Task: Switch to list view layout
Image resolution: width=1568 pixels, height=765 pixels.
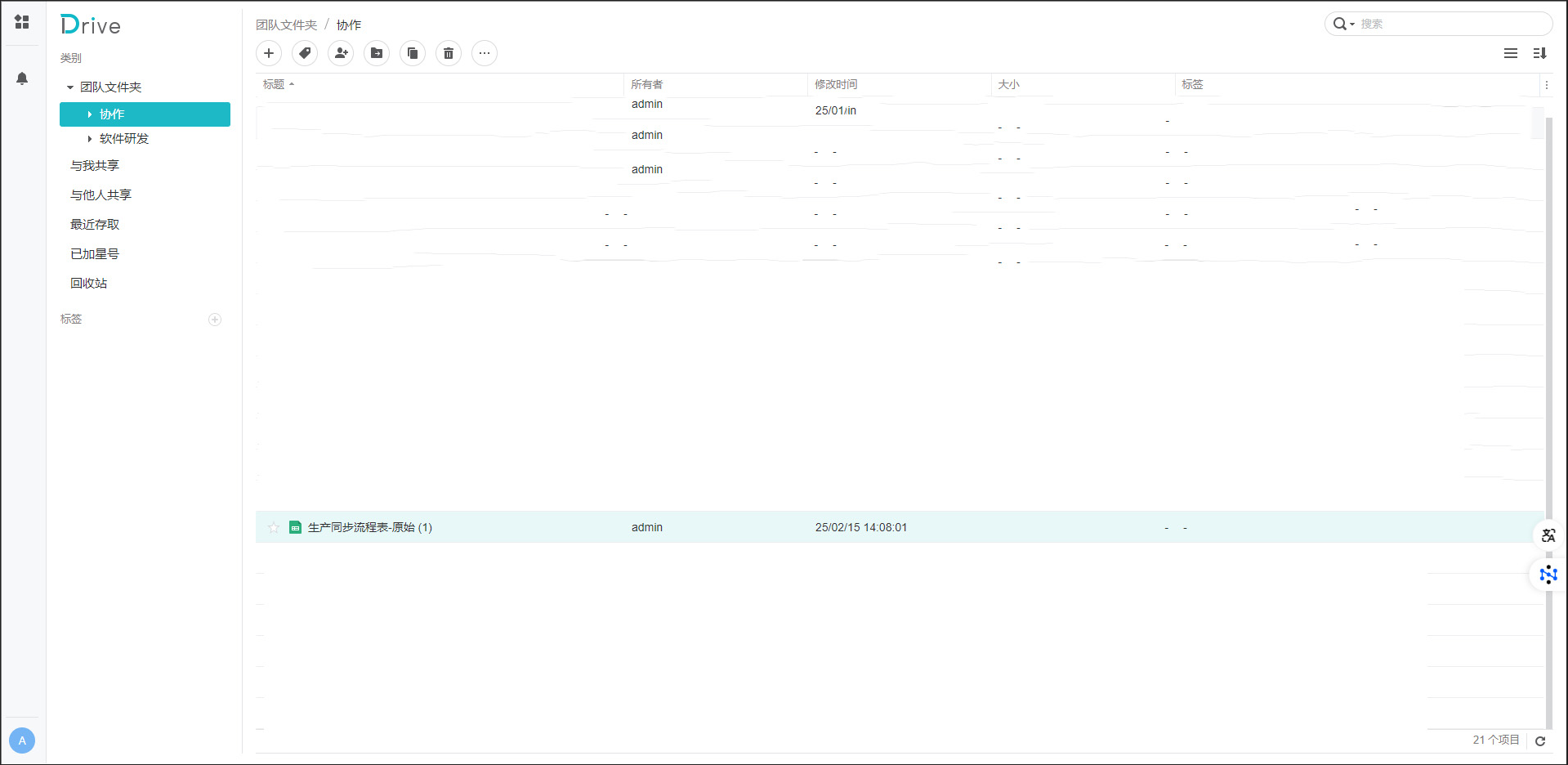Action: click(x=1511, y=53)
